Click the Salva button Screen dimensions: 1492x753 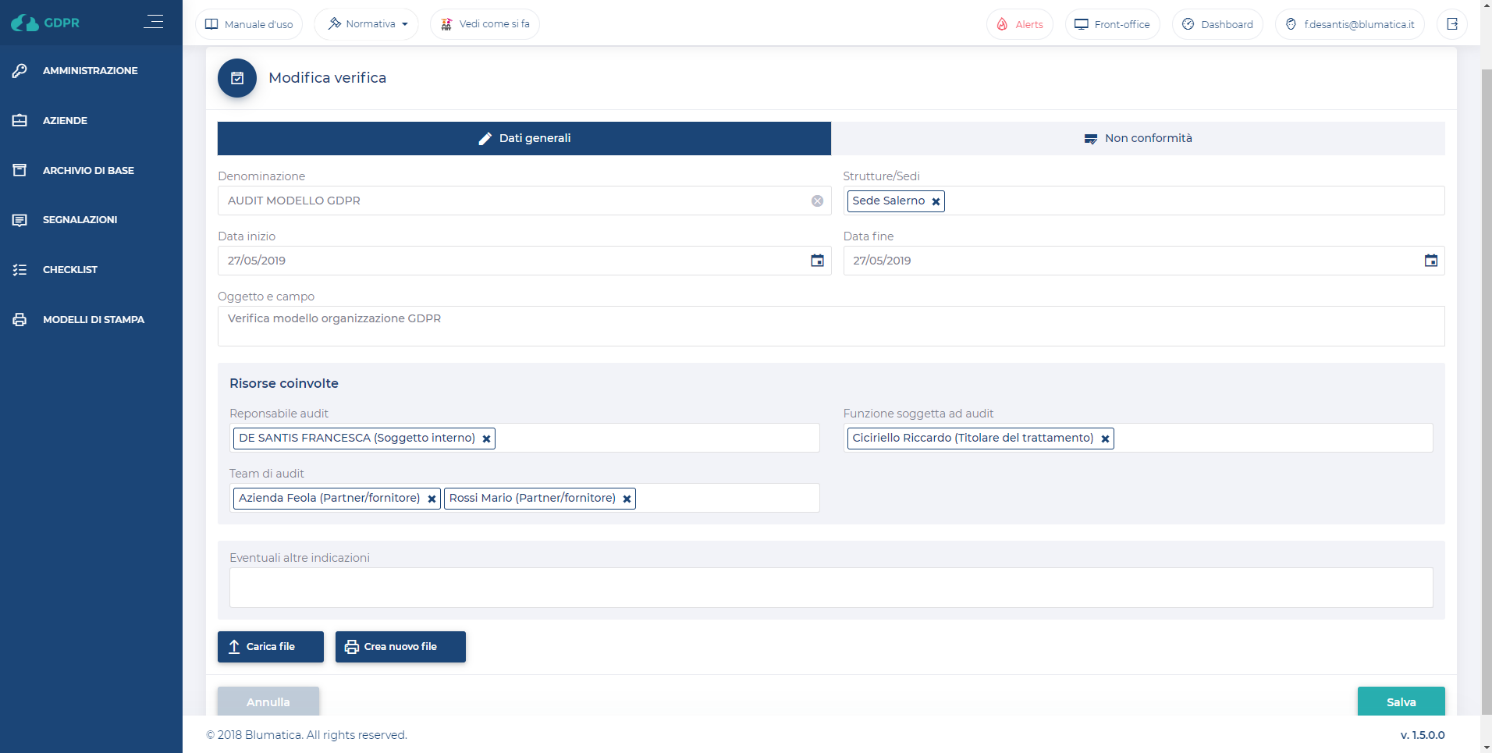point(1400,702)
